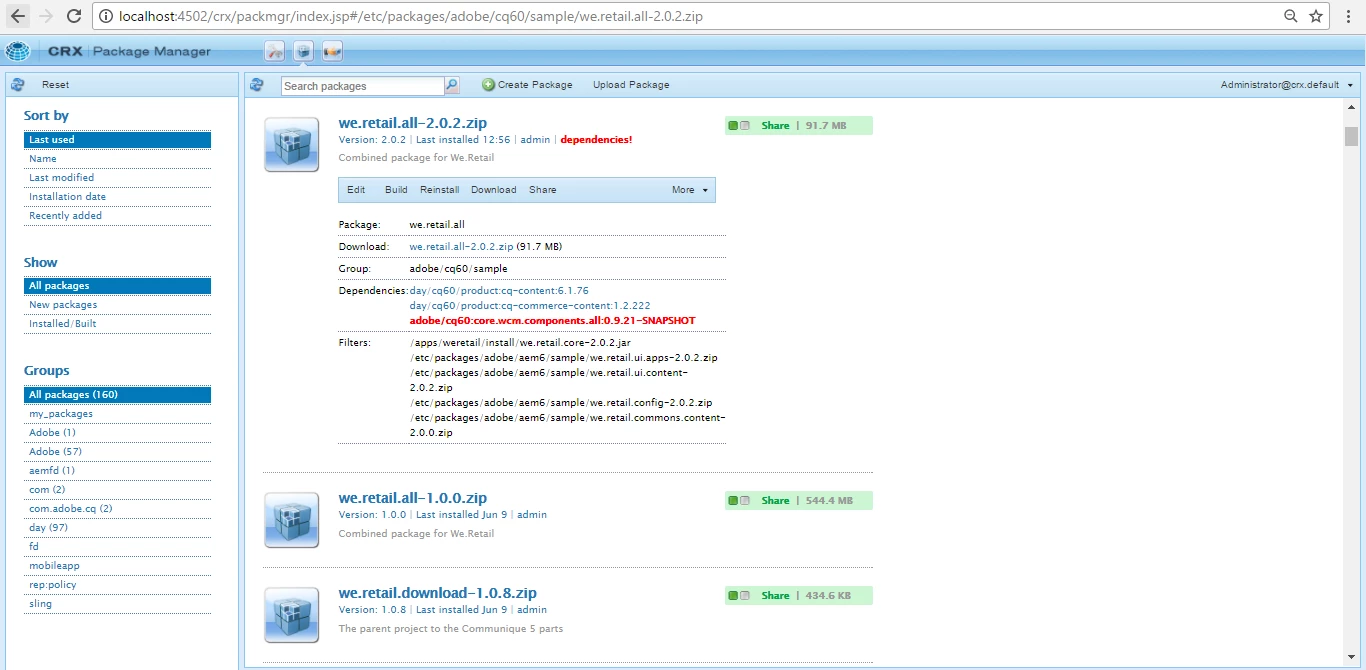The image size is (1366, 670).
Task: Select group day (97)
Action: [x=117, y=528]
